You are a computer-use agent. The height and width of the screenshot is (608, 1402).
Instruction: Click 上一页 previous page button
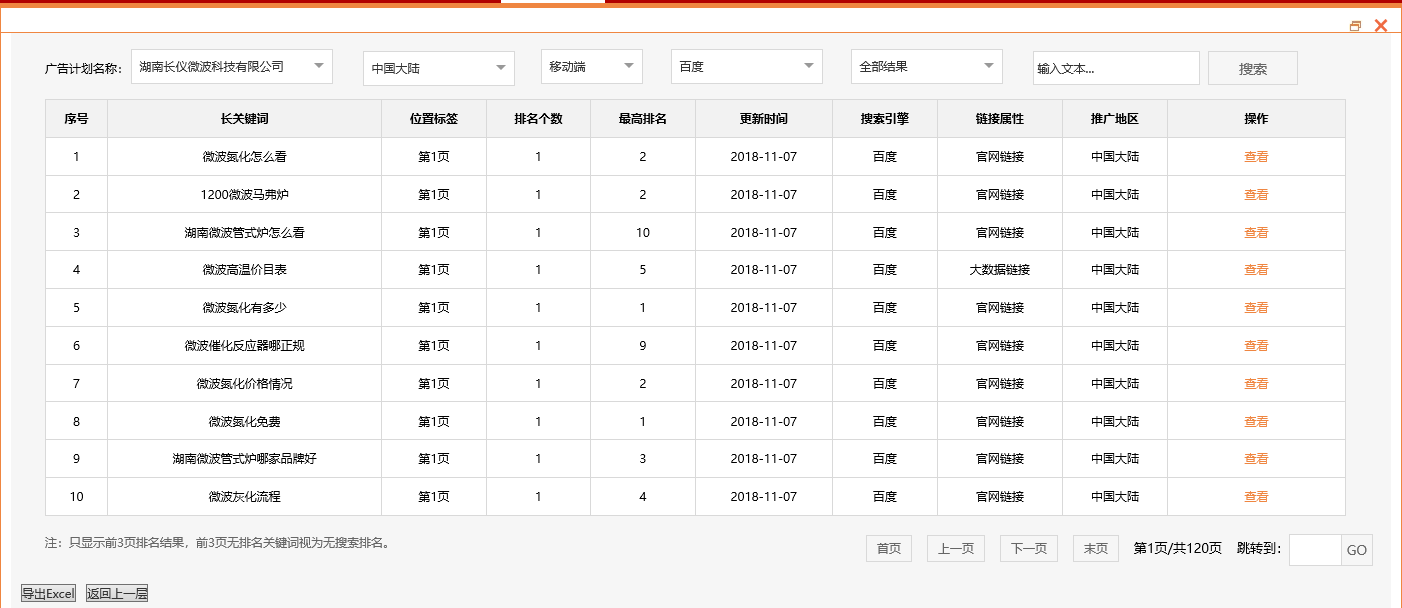[x=955, y=548]
